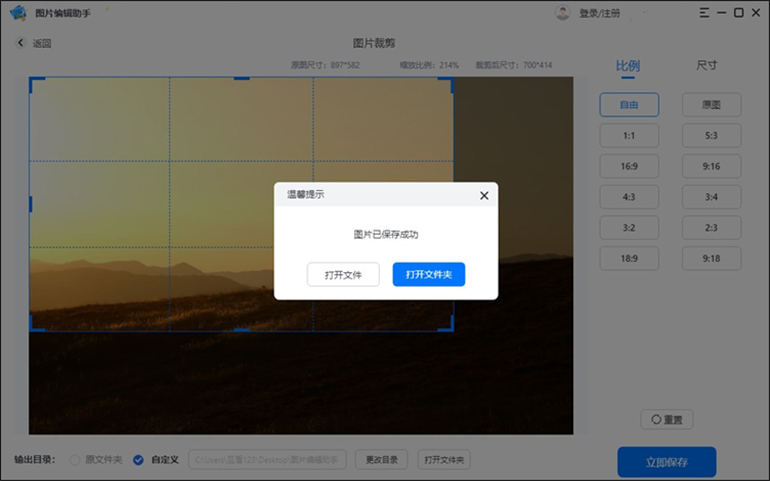Image resolution: width=770 pixels, height=481 pixels.
Task: Select the 原文件夹 radio option
Action: [x=75, y=460]
